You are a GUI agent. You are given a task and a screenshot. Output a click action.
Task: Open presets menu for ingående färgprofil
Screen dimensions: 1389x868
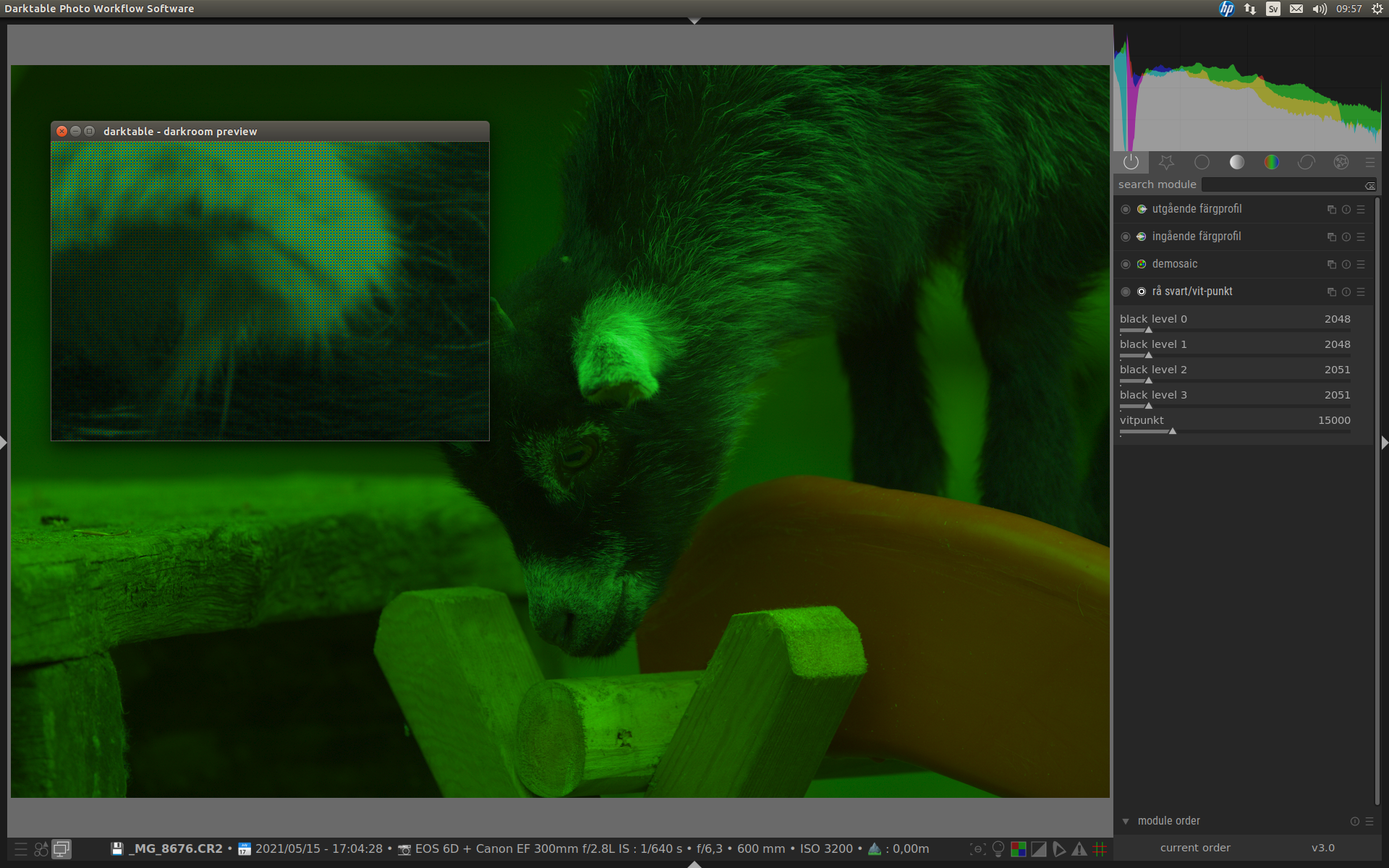(x=1361, y=237)
